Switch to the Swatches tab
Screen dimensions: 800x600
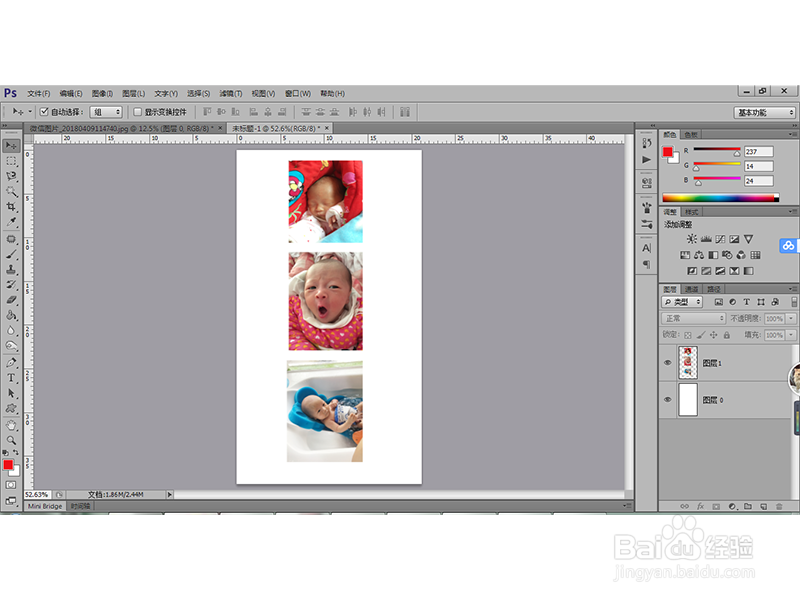(x=691, y=135)
